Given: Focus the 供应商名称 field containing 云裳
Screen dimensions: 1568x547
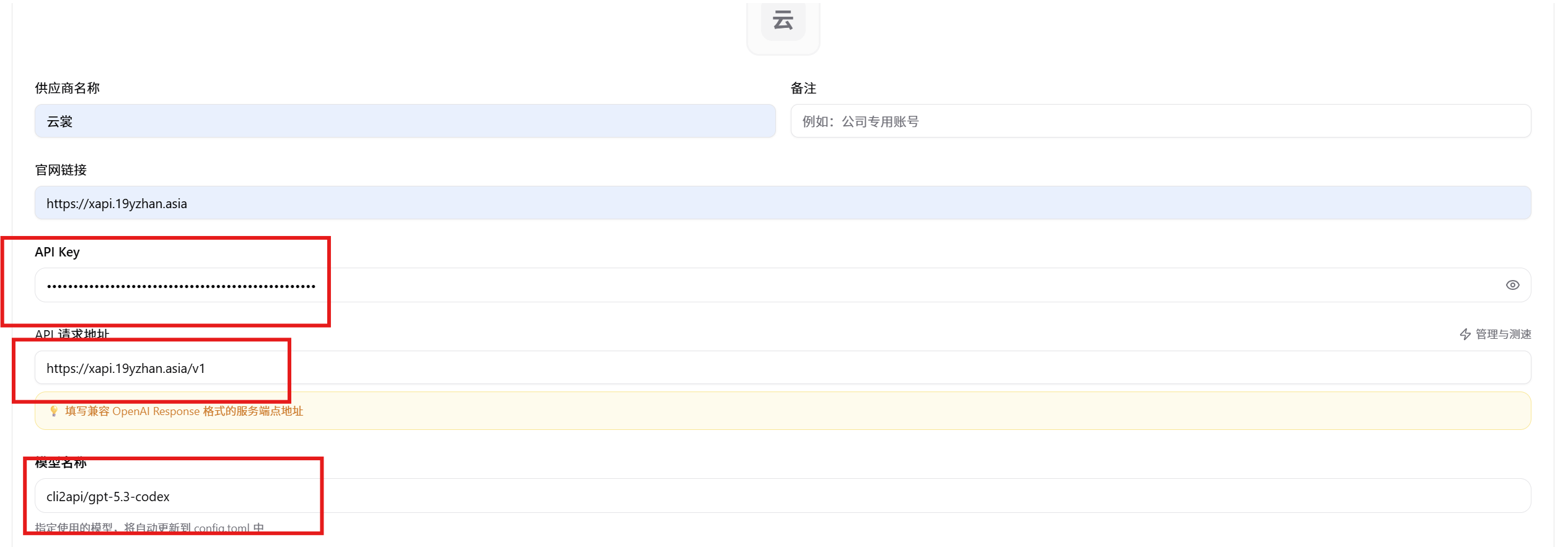Looking at the screenshot, I should coord(405,121).
